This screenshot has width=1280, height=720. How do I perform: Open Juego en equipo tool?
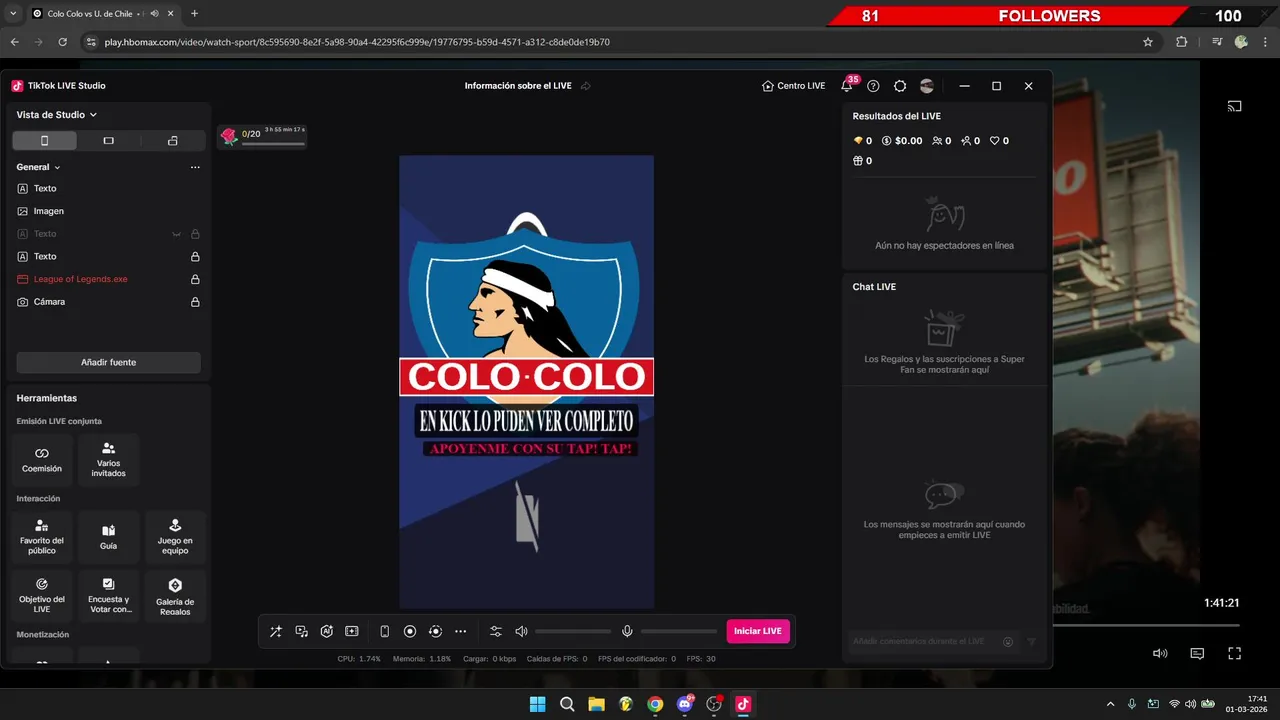[175, 537]
